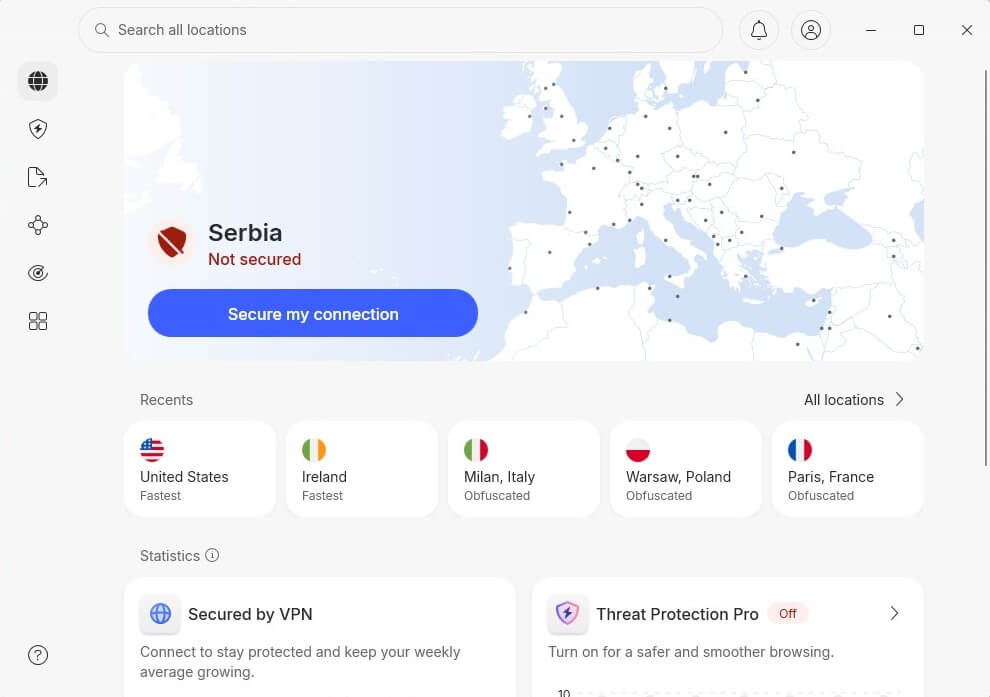Connect to Warsaw, Poland Obfuscated
The image size is (990, 697).
(686, 470)
